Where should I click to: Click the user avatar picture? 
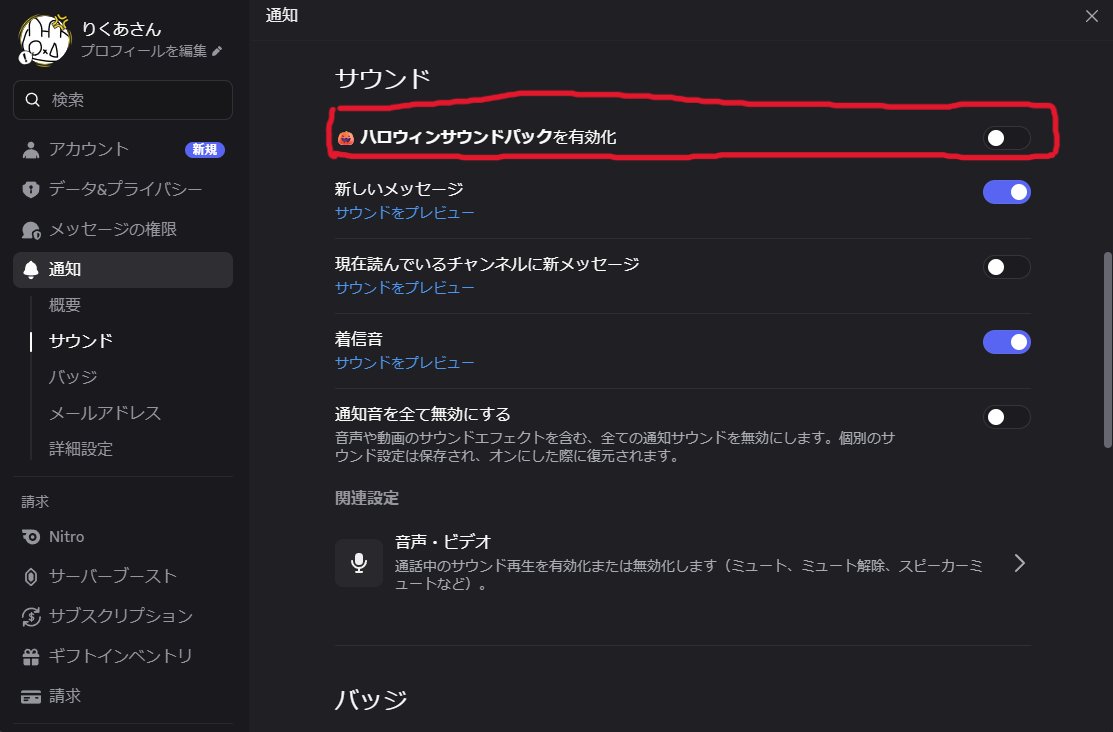pos(44,40)
